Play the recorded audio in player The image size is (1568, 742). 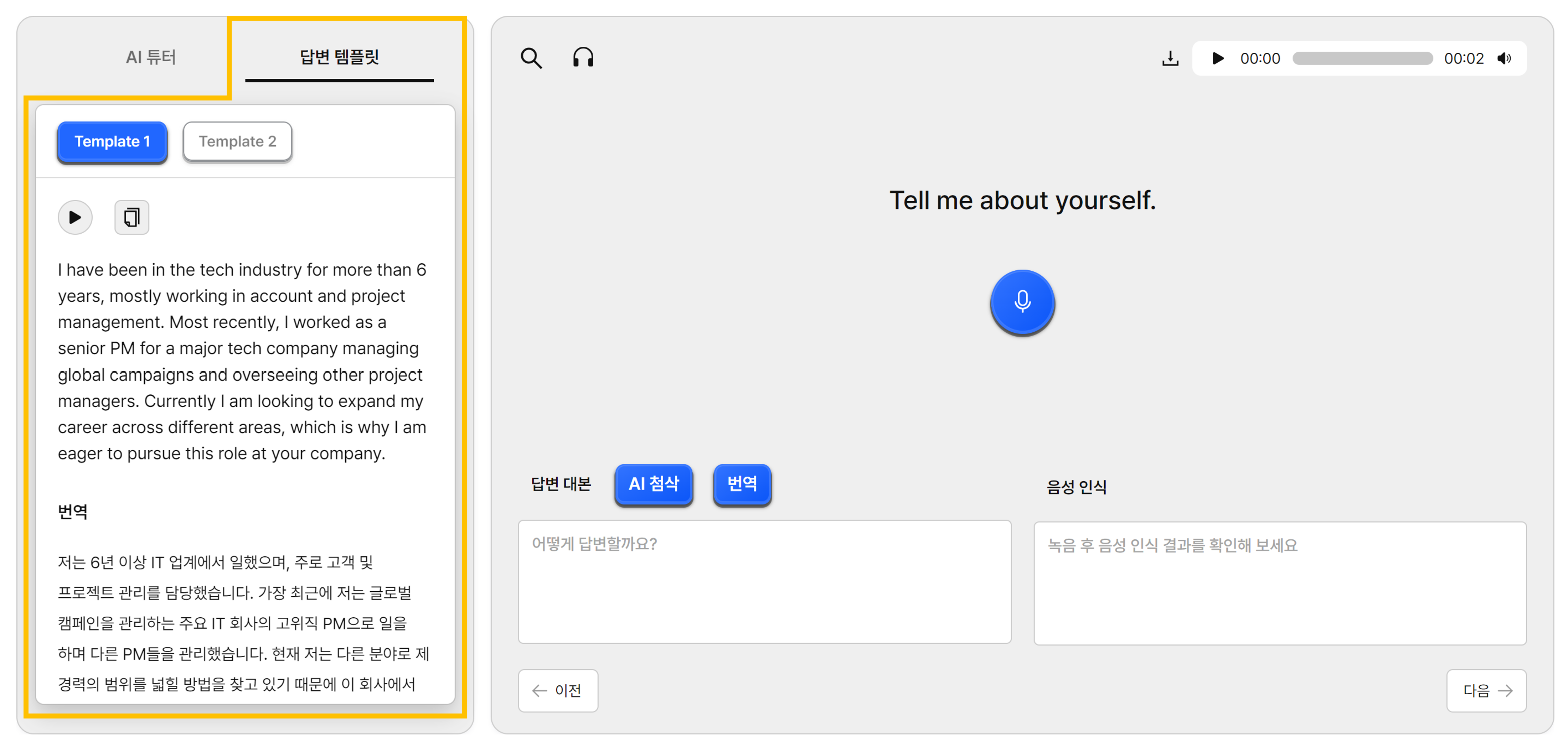(1217, 58)
